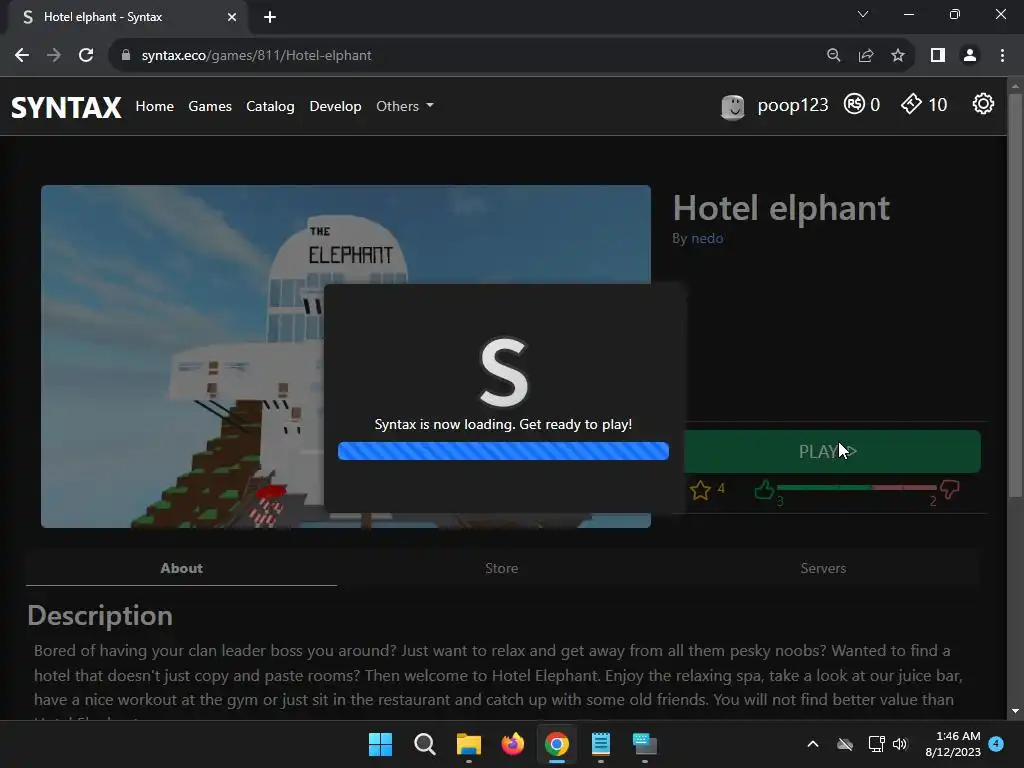
Task: Go back with browser back arrow
Action: 22,56
